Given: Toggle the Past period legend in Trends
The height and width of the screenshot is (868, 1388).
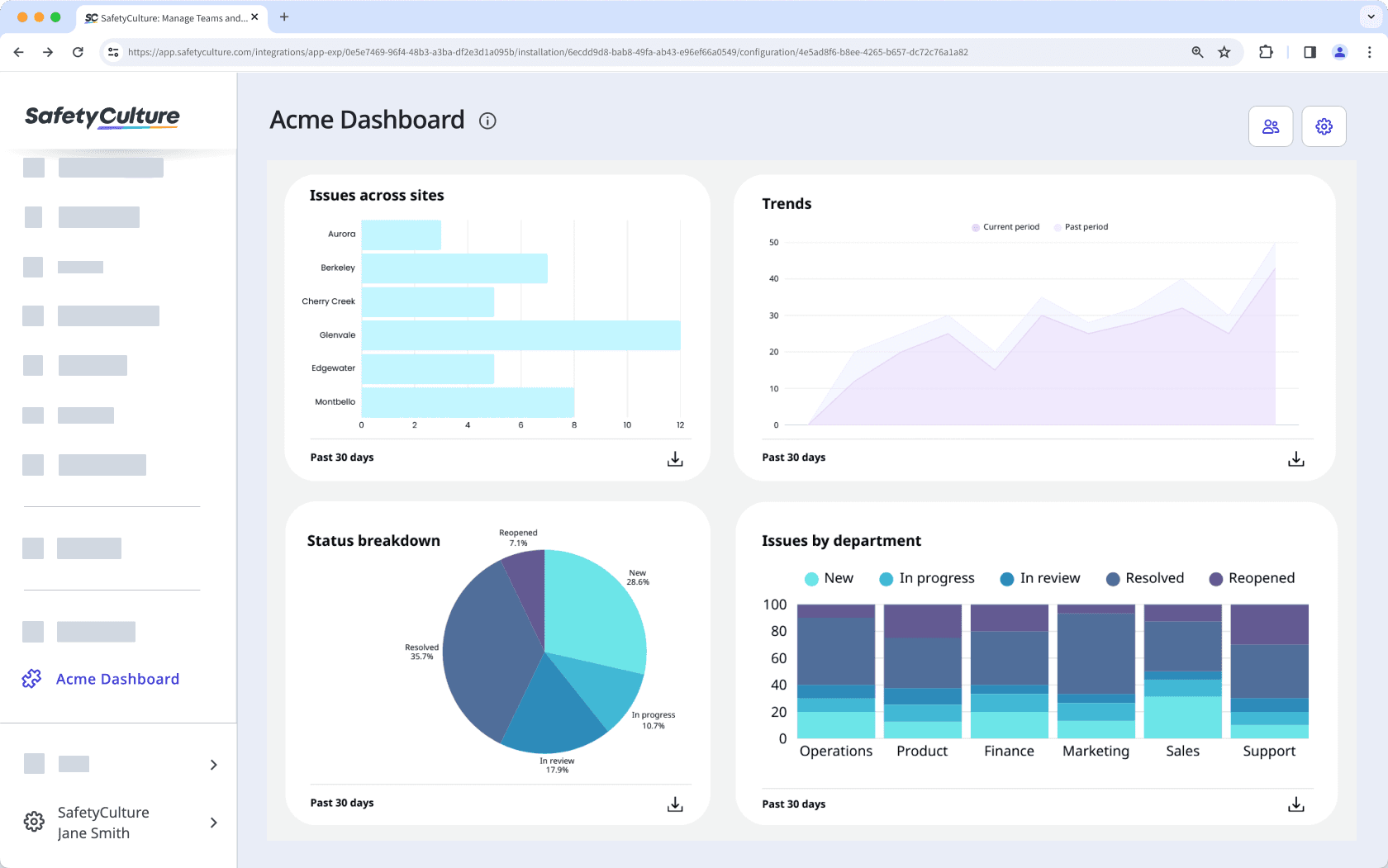Looking at the screenshot, I should (x=1081, y=226).
